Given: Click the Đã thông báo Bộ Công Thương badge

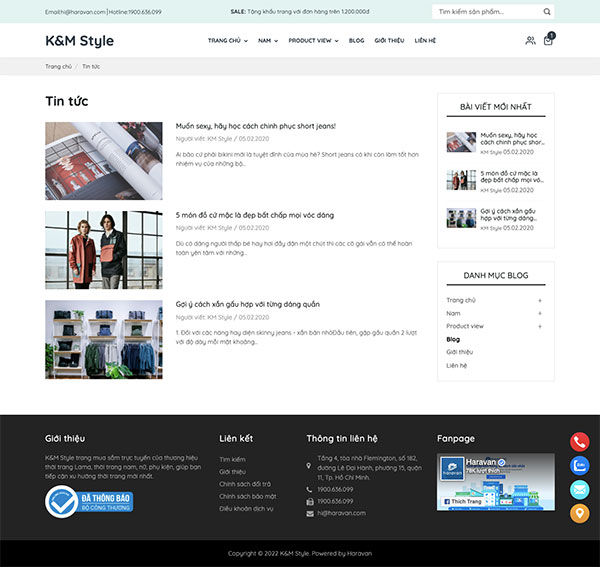Looking at the screenshot, I should click(x=89, y=502).
